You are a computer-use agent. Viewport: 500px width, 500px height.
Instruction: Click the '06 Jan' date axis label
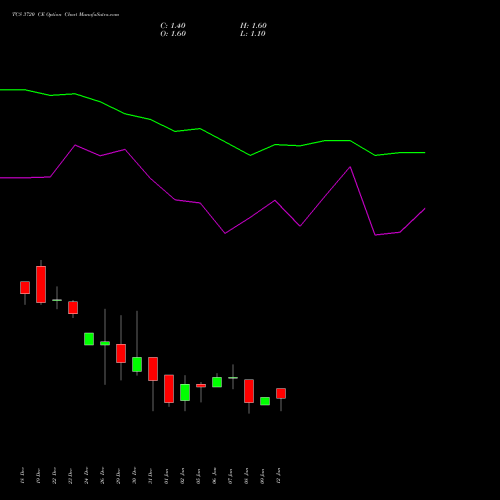(x=214, y=476)
